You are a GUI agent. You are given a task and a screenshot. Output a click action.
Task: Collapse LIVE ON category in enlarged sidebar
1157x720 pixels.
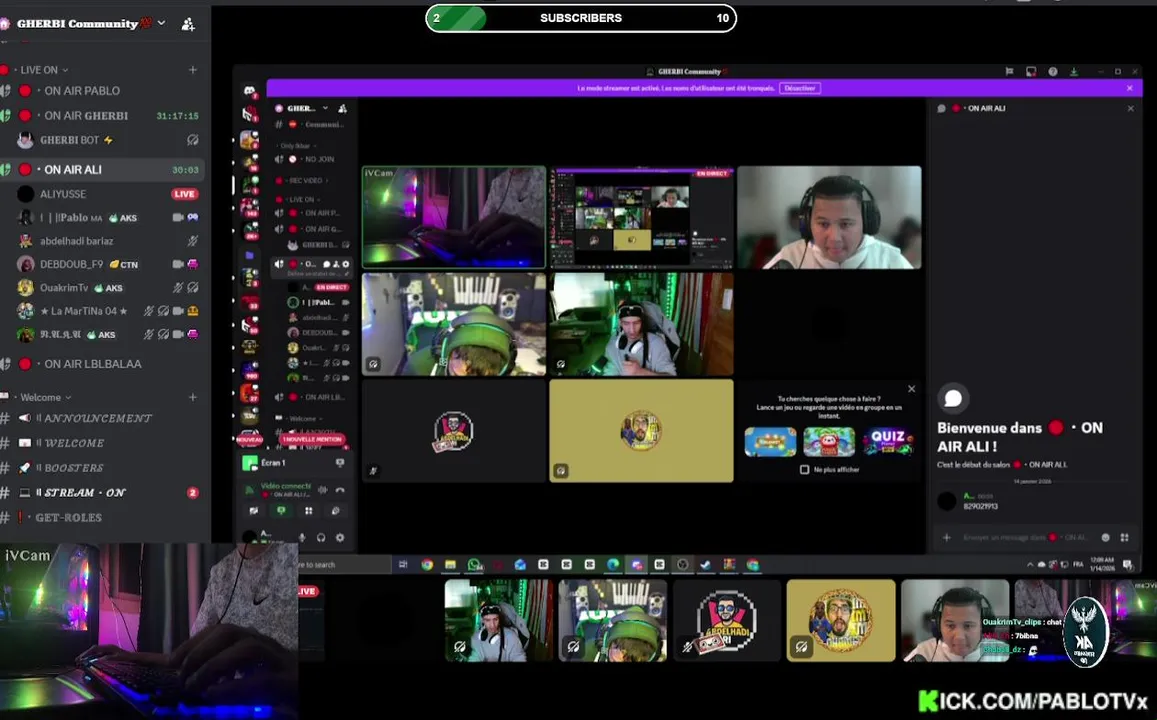pyautogui.click(x=44, y=69)
